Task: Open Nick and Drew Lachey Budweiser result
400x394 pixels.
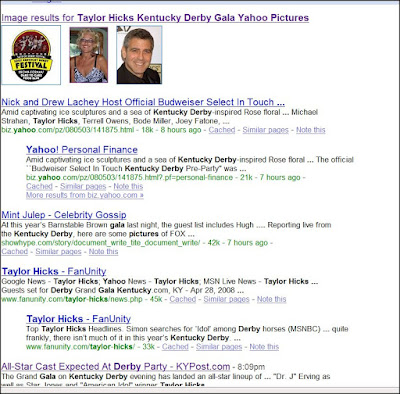Action: (x=143, y=102)
